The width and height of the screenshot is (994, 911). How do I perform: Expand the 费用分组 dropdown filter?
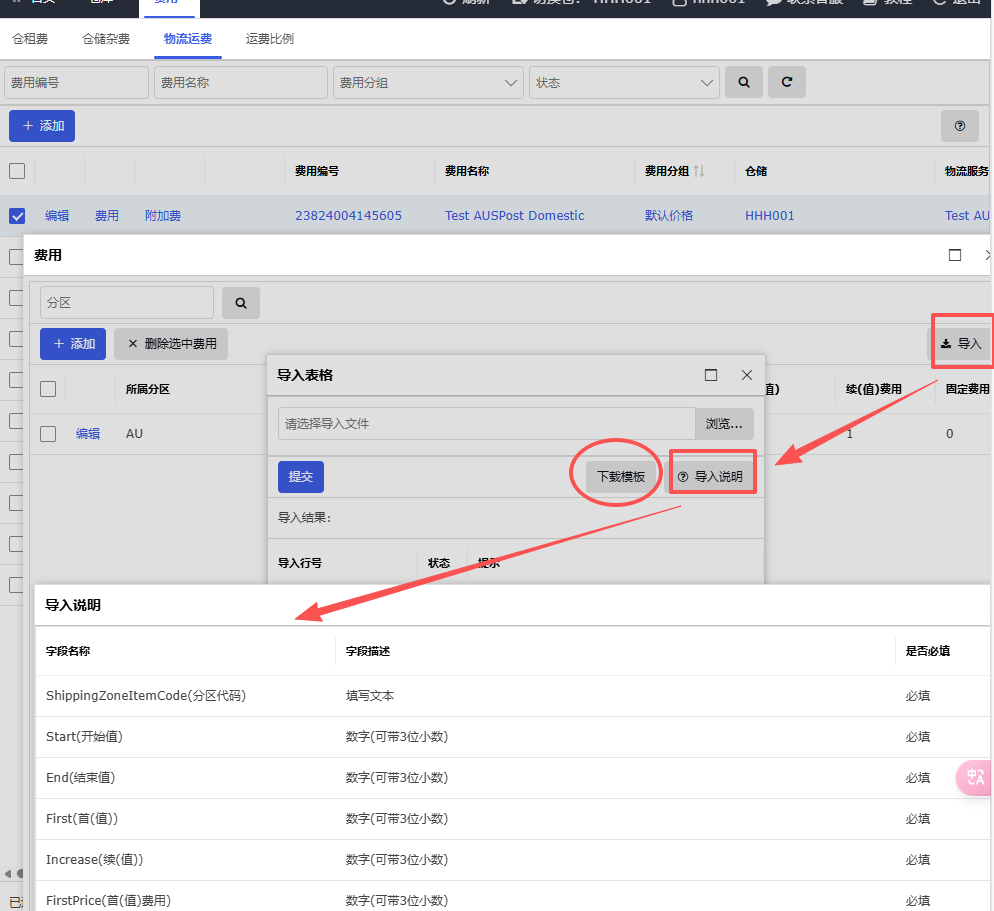point(428,83)
